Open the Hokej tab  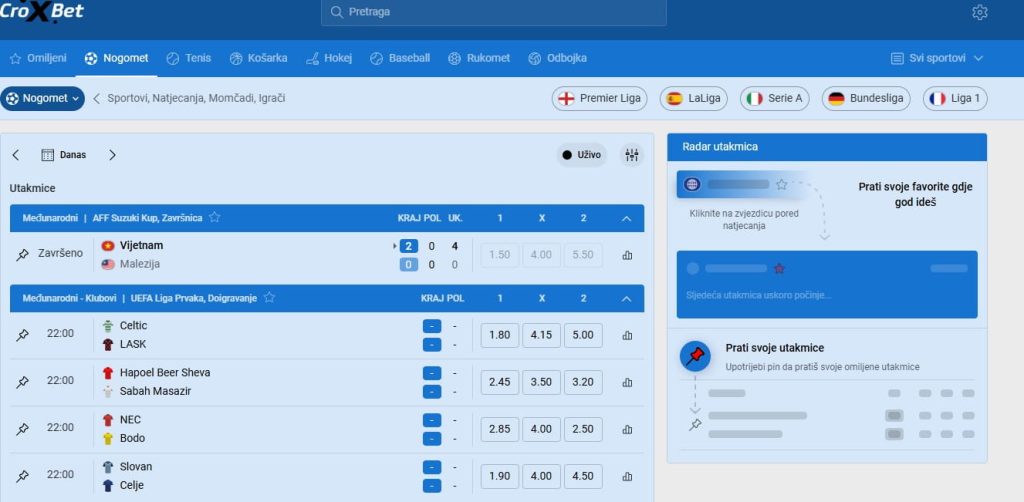coord(329,58)
